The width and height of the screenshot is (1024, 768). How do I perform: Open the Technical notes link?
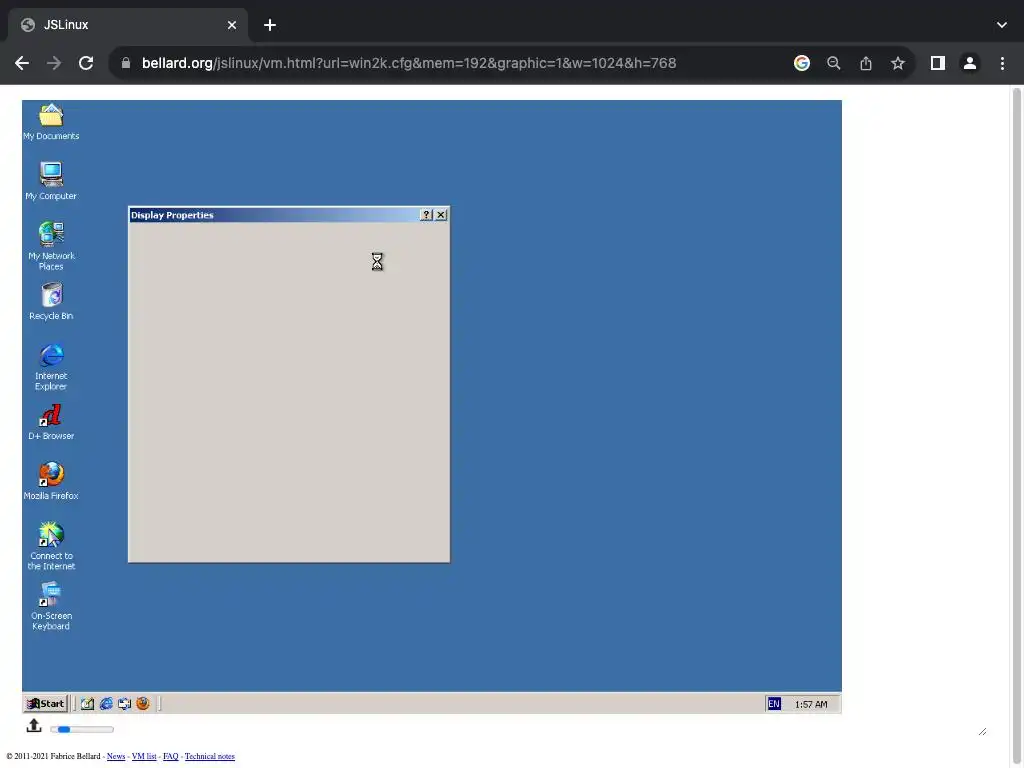[x=210, y=756]
